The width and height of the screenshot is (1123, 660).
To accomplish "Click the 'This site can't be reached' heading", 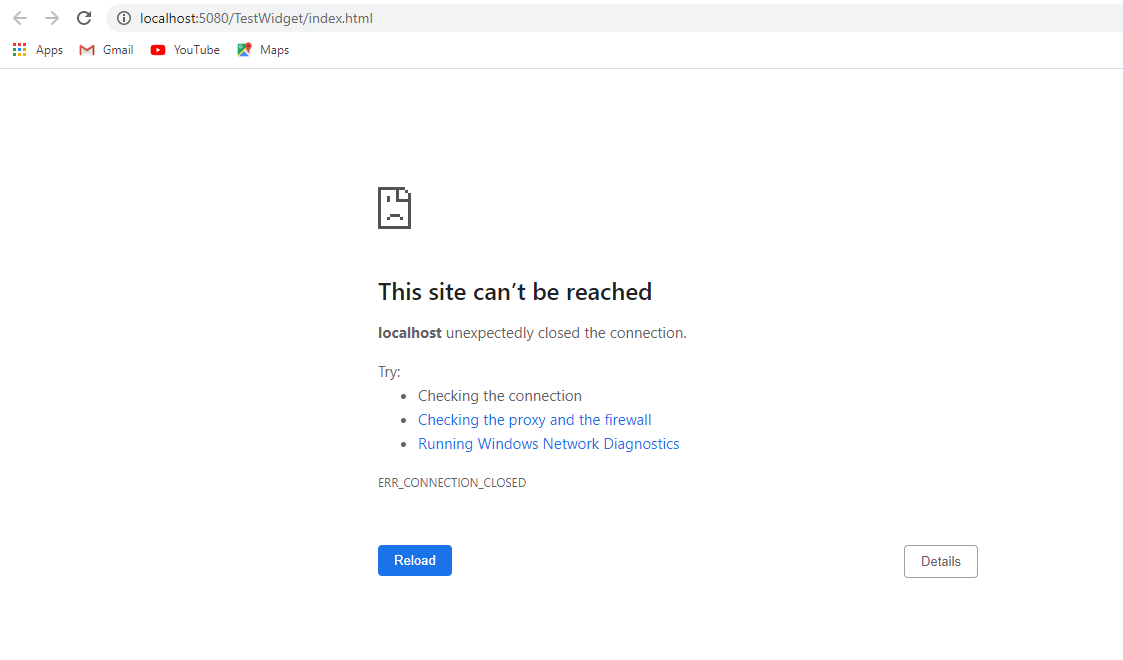I will tap(515, 292).
